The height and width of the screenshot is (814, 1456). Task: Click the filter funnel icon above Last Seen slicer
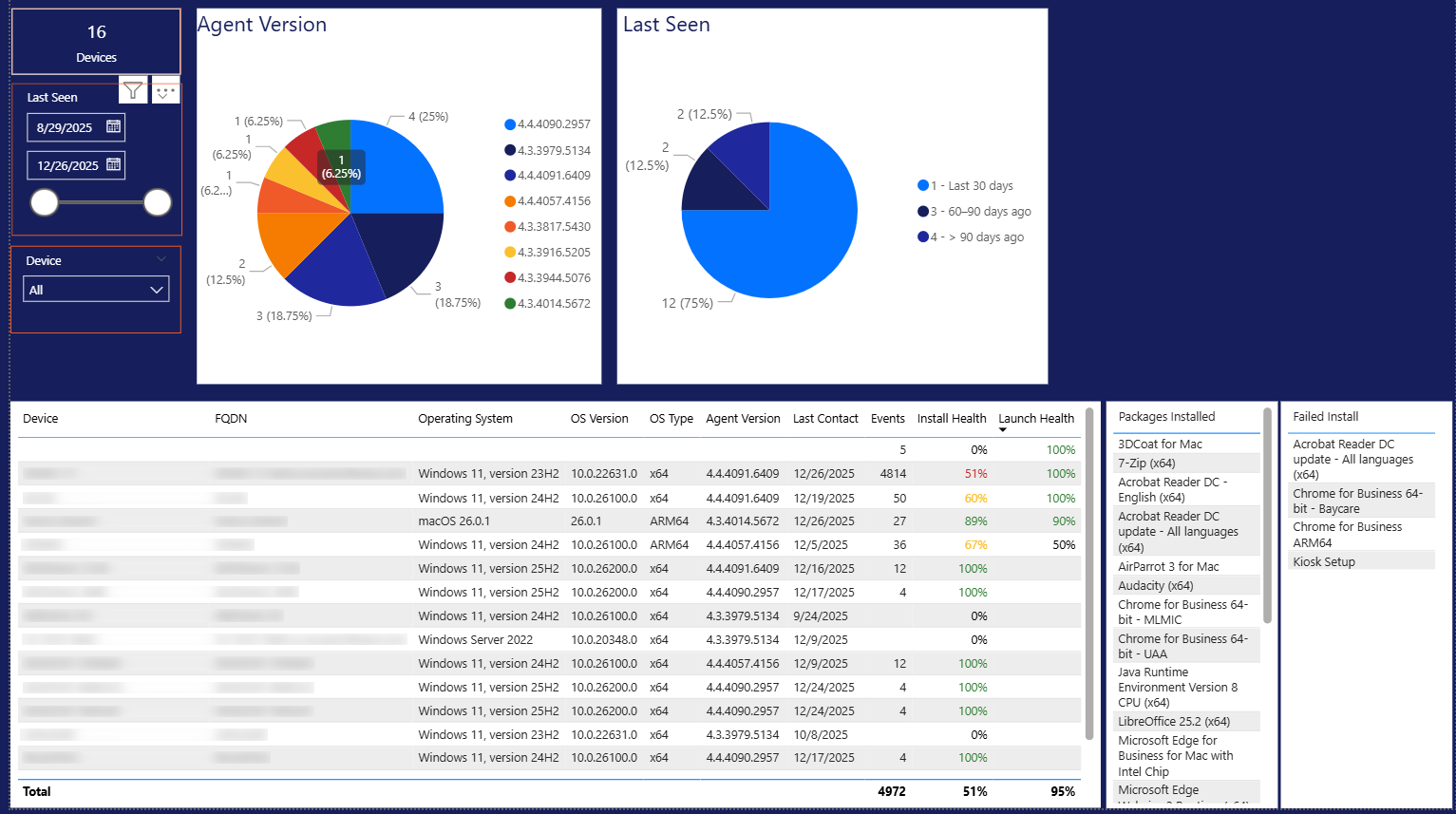point(133,90)
